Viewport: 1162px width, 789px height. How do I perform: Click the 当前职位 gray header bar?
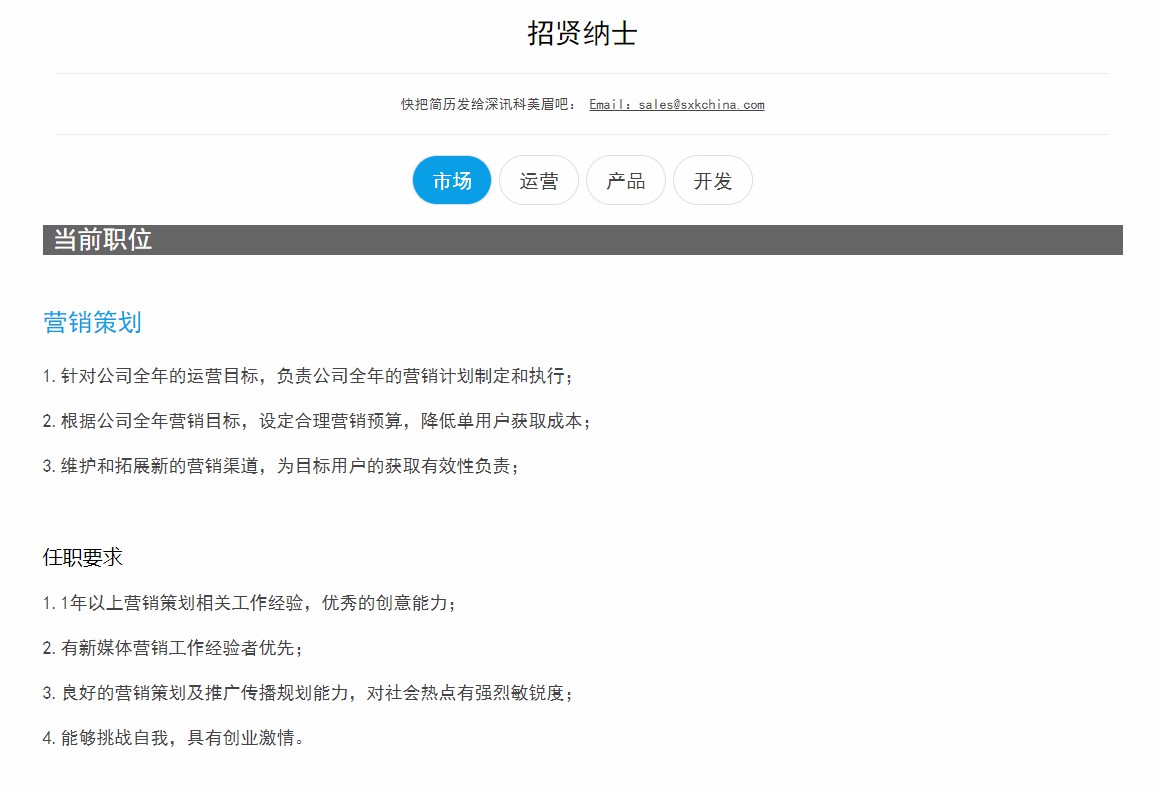582,240
